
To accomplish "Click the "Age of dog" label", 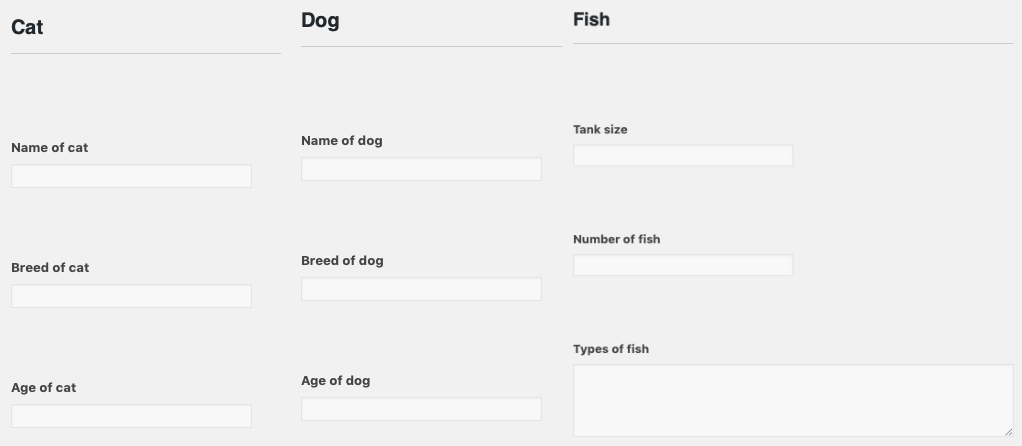I will (x=336, y=381).
